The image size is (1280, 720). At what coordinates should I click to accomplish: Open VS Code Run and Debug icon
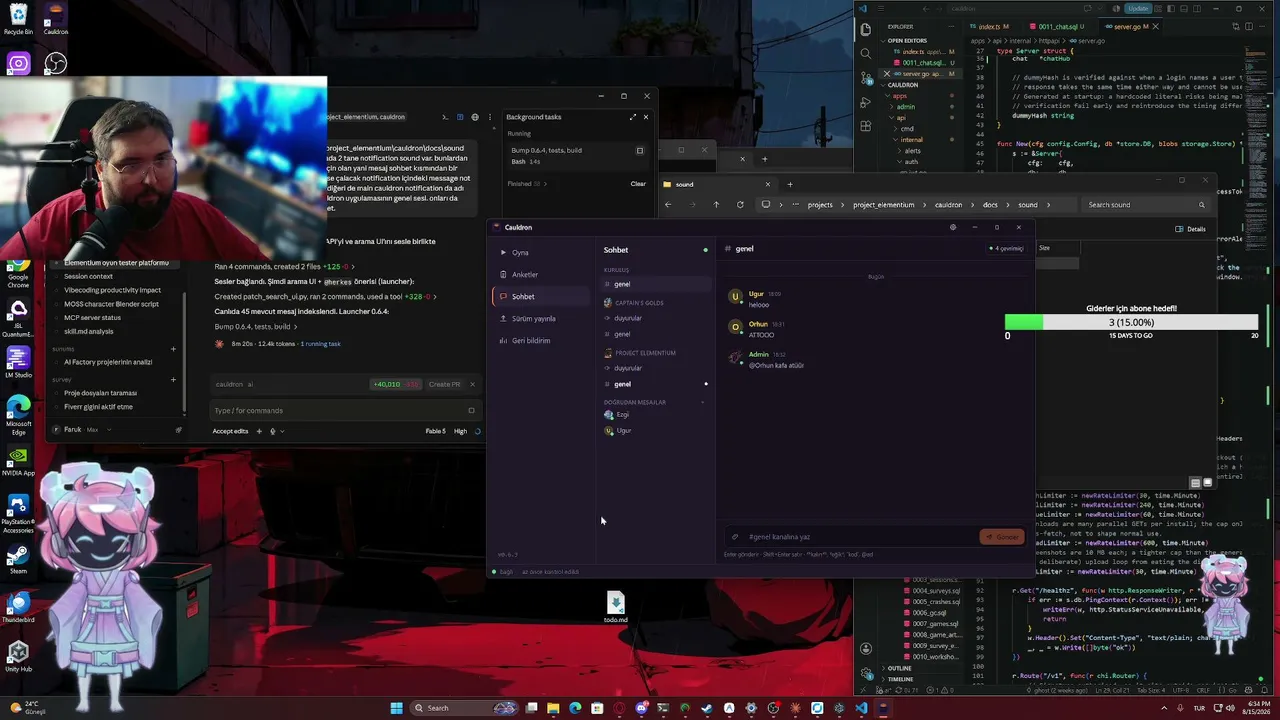[x=866, y=101]
